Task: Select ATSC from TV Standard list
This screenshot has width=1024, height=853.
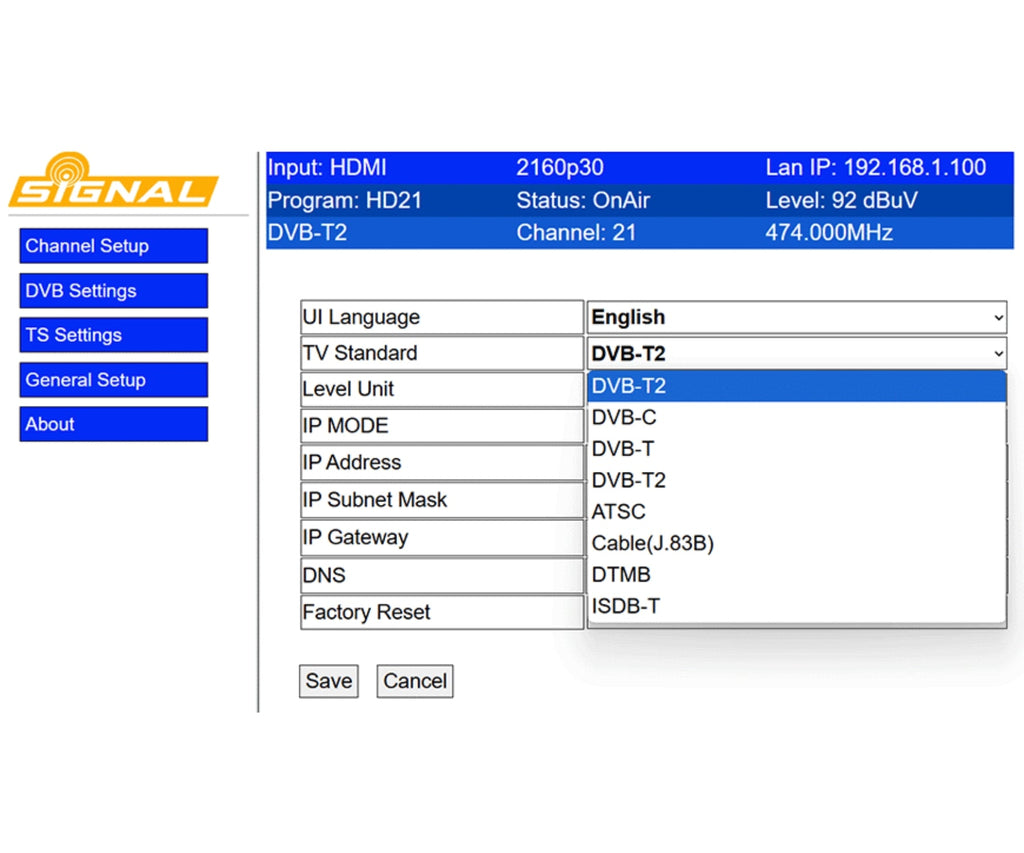Action: coord(797,511)
